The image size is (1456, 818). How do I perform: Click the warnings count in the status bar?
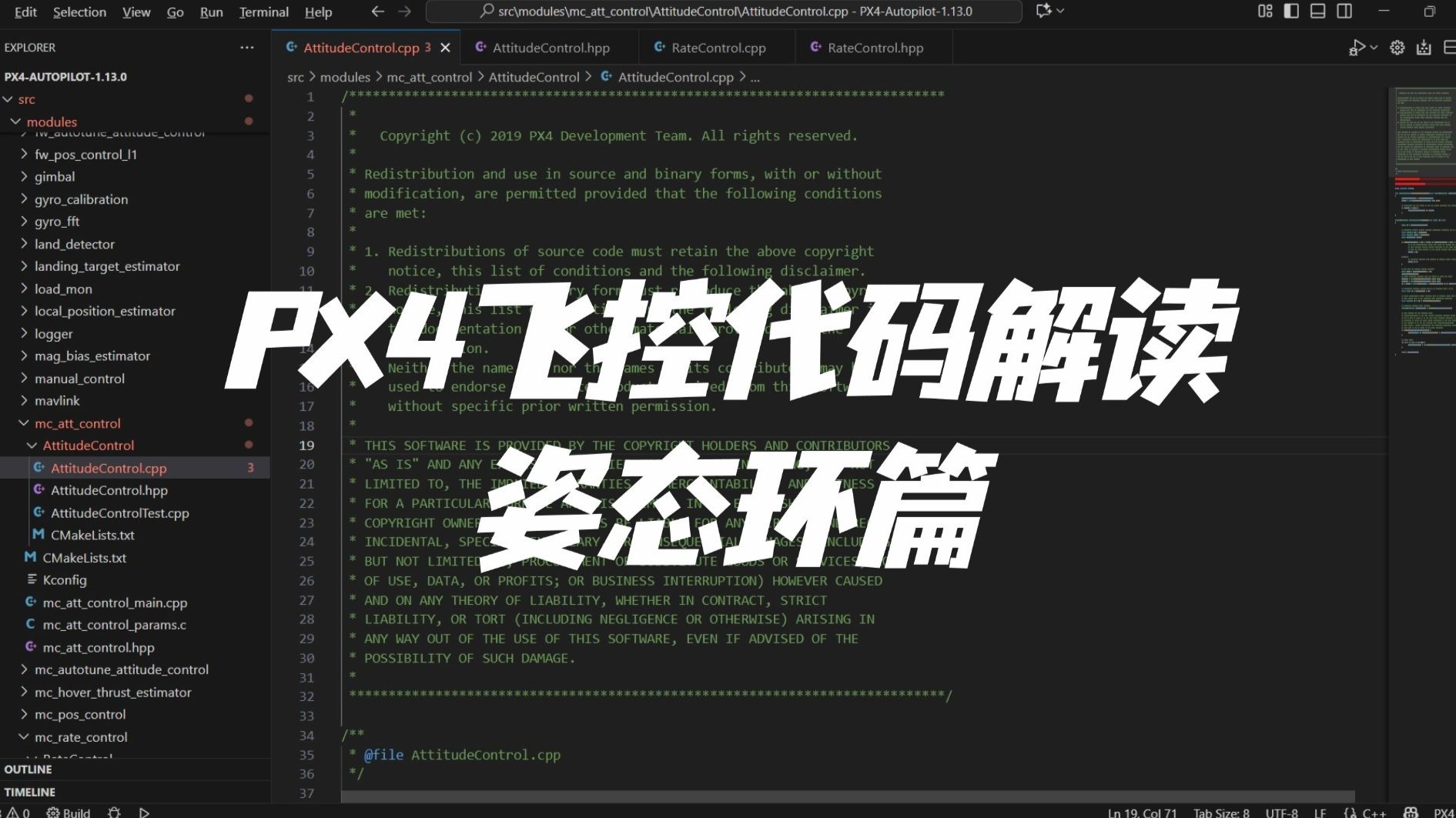pyautogui.click(x=19, y=812)
